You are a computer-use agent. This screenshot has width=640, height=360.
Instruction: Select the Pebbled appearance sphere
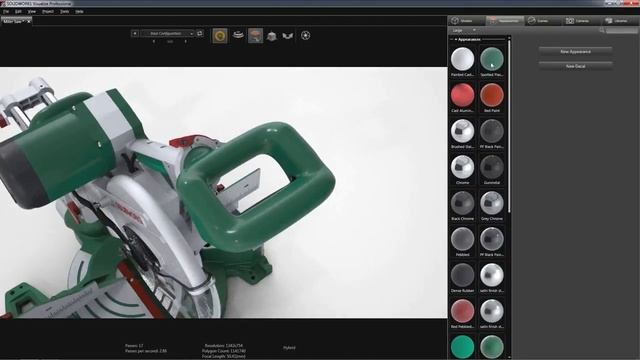click(x=462, y=239)
